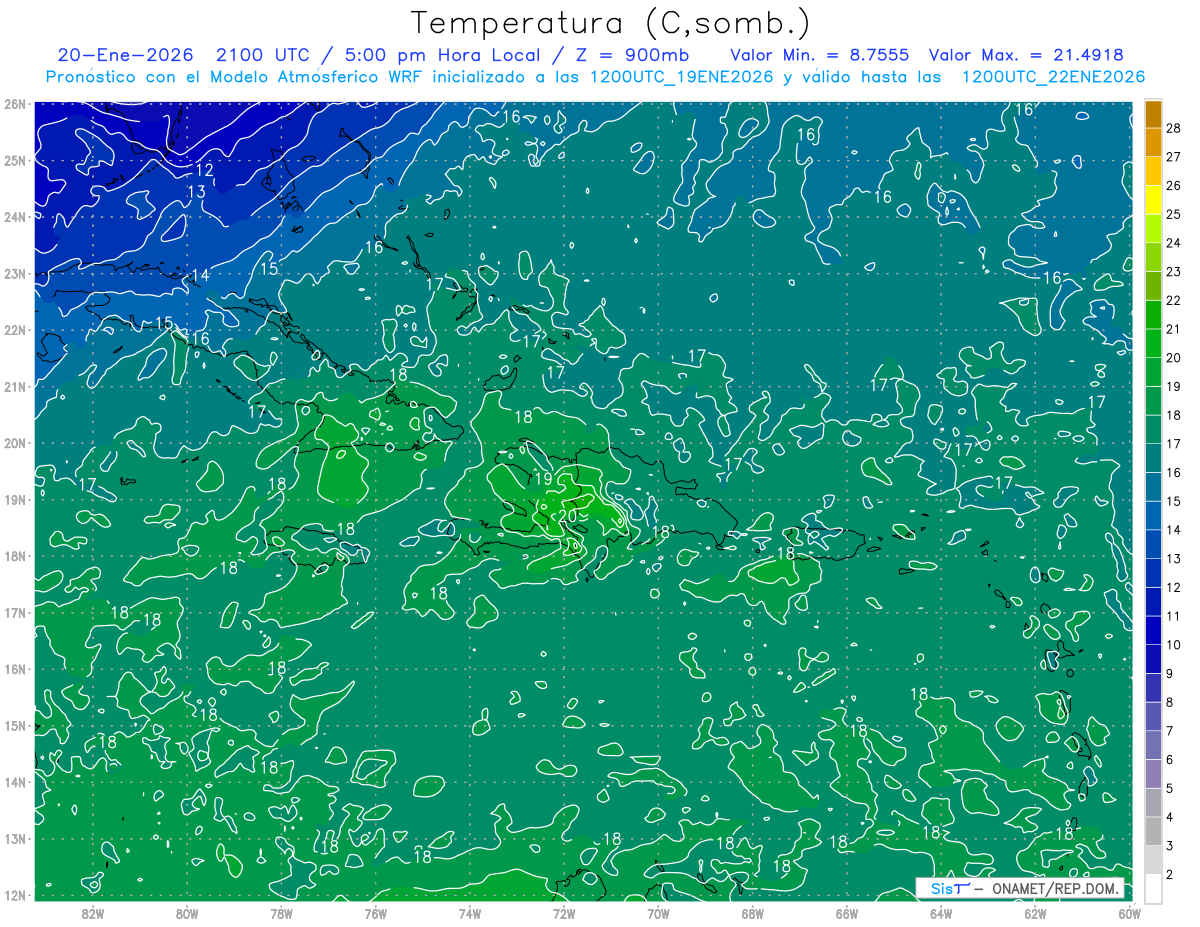Click the "12" contour label on the map

(204, 170)
